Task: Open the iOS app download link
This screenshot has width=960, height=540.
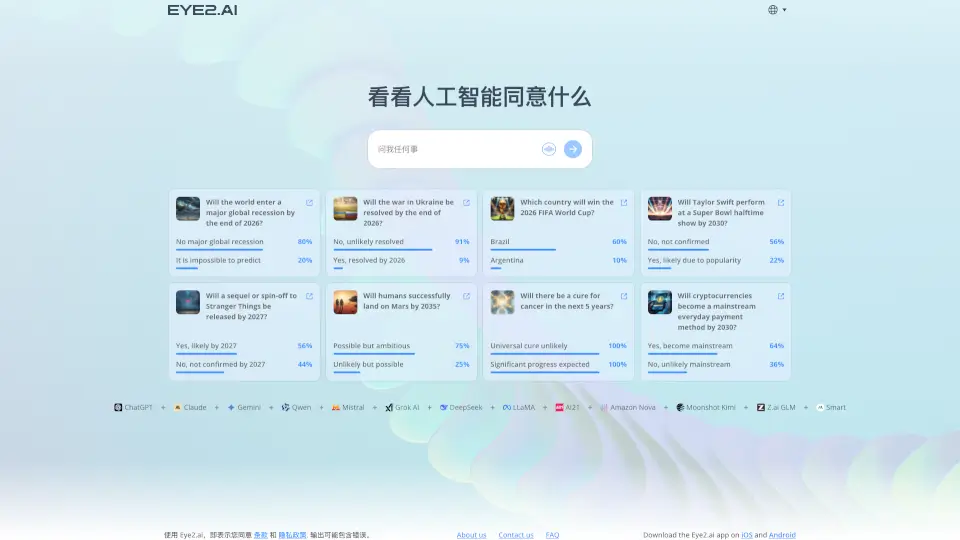Action: (x=746, y=535)
